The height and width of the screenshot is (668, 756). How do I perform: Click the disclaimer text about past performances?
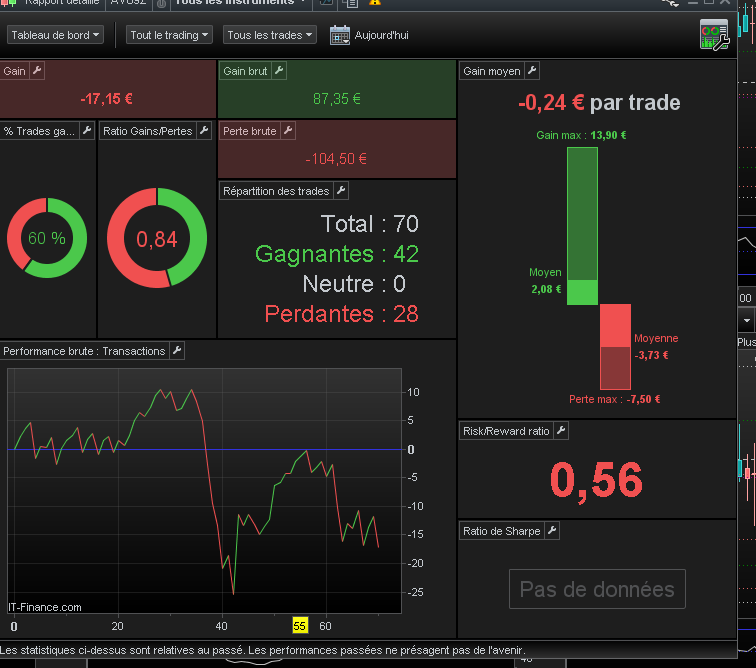263,650
